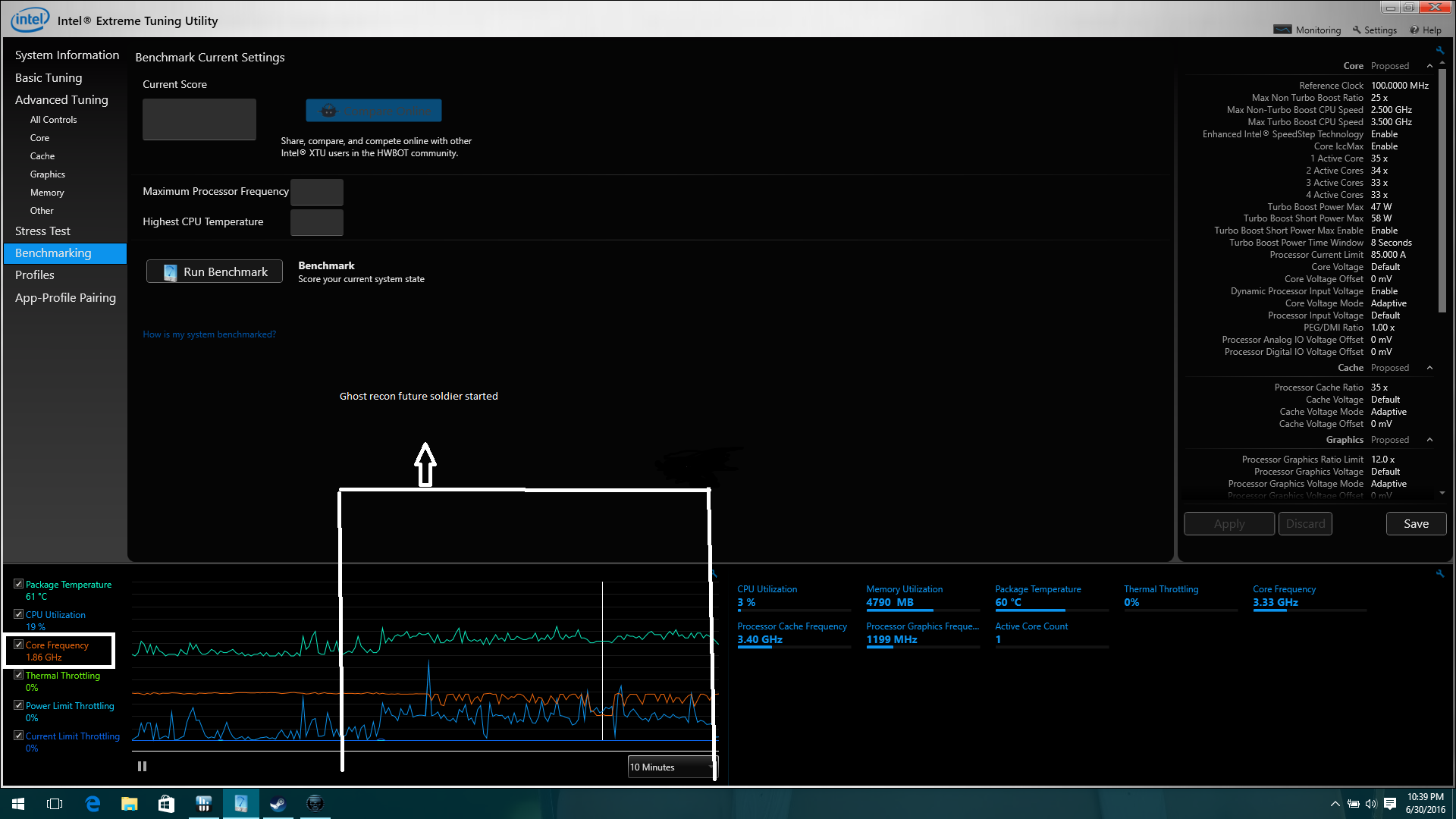The width and height of the screenshot is (1456, 819).
Task: Open Advanced Tuning in the sidebar
Action: pos(61,100)
